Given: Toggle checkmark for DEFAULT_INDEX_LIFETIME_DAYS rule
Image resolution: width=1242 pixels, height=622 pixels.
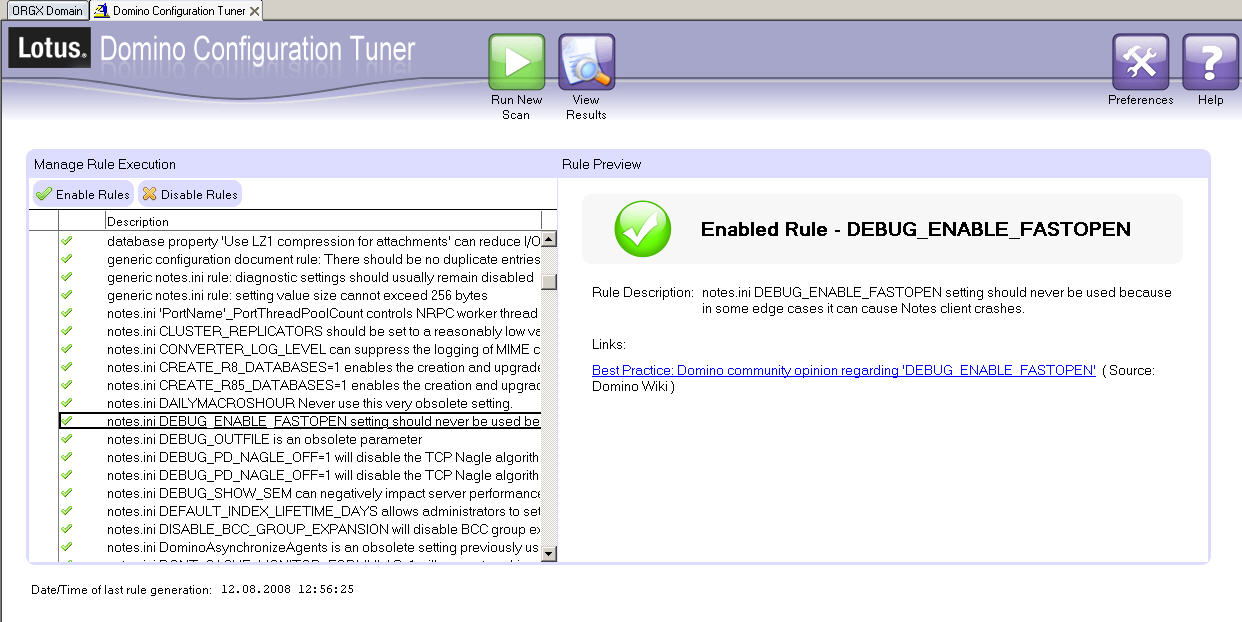Looking at the screenshot, I should [x=67, y=511].
